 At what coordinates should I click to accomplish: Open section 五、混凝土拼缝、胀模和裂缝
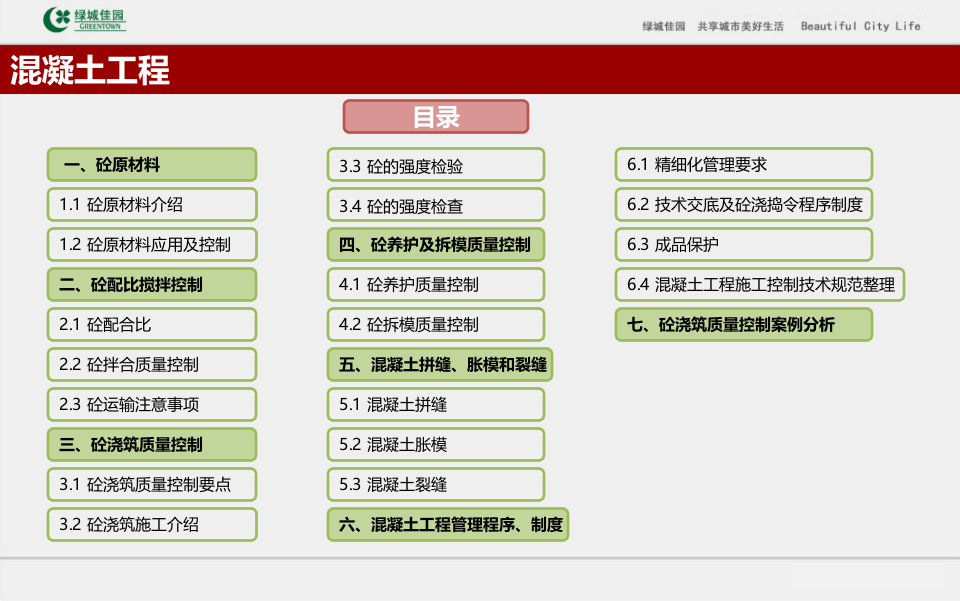click(x=440, y=365)
